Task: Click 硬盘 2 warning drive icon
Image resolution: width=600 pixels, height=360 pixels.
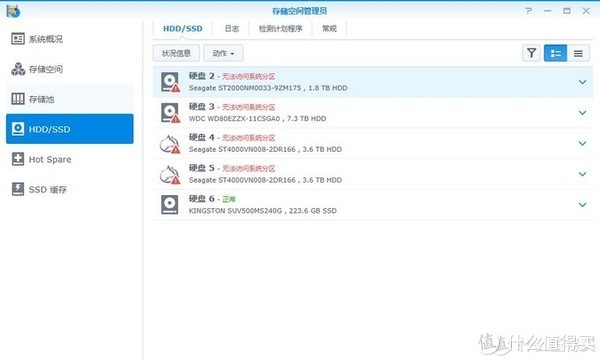Action: click(170, 82)
